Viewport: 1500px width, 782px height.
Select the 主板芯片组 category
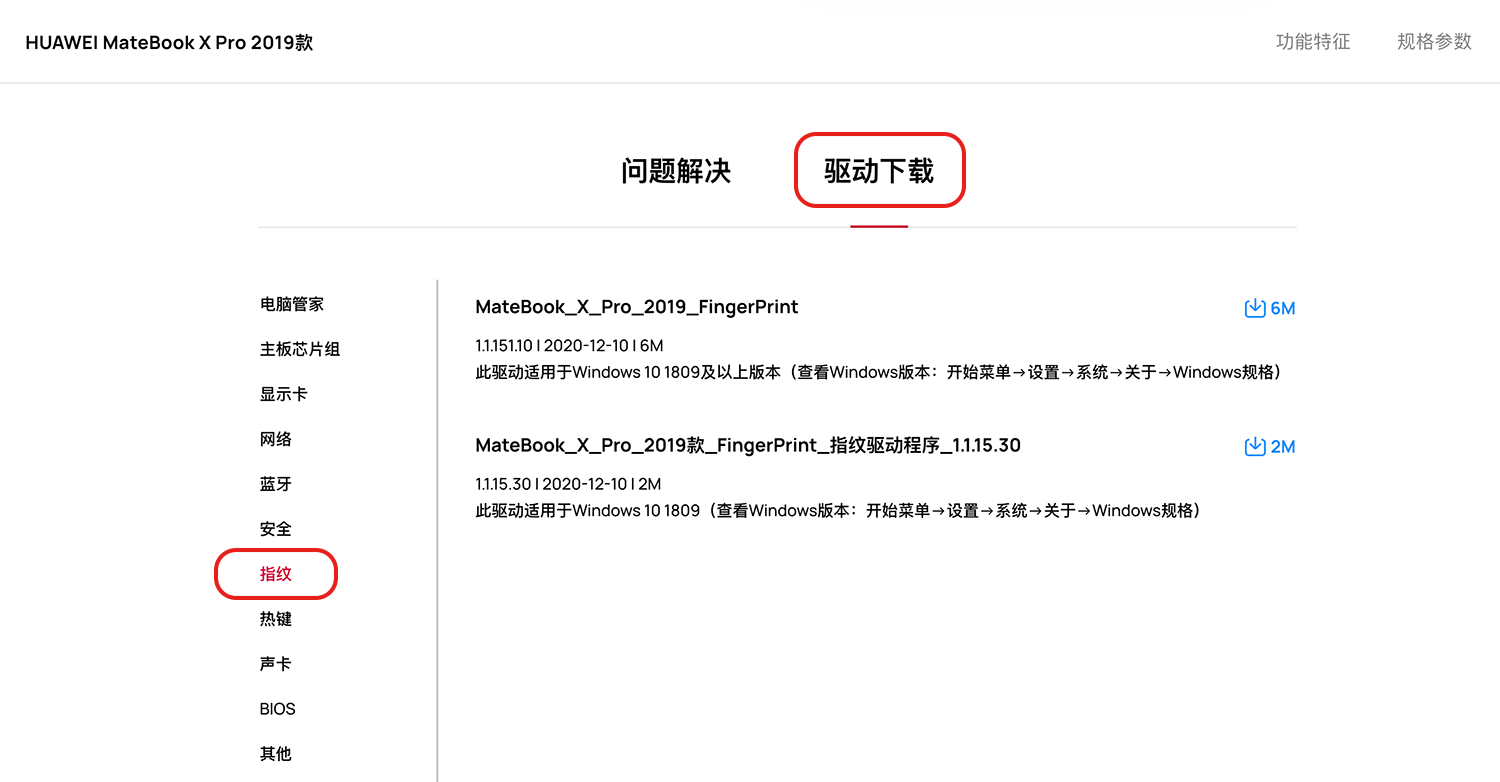click(300, 349)
